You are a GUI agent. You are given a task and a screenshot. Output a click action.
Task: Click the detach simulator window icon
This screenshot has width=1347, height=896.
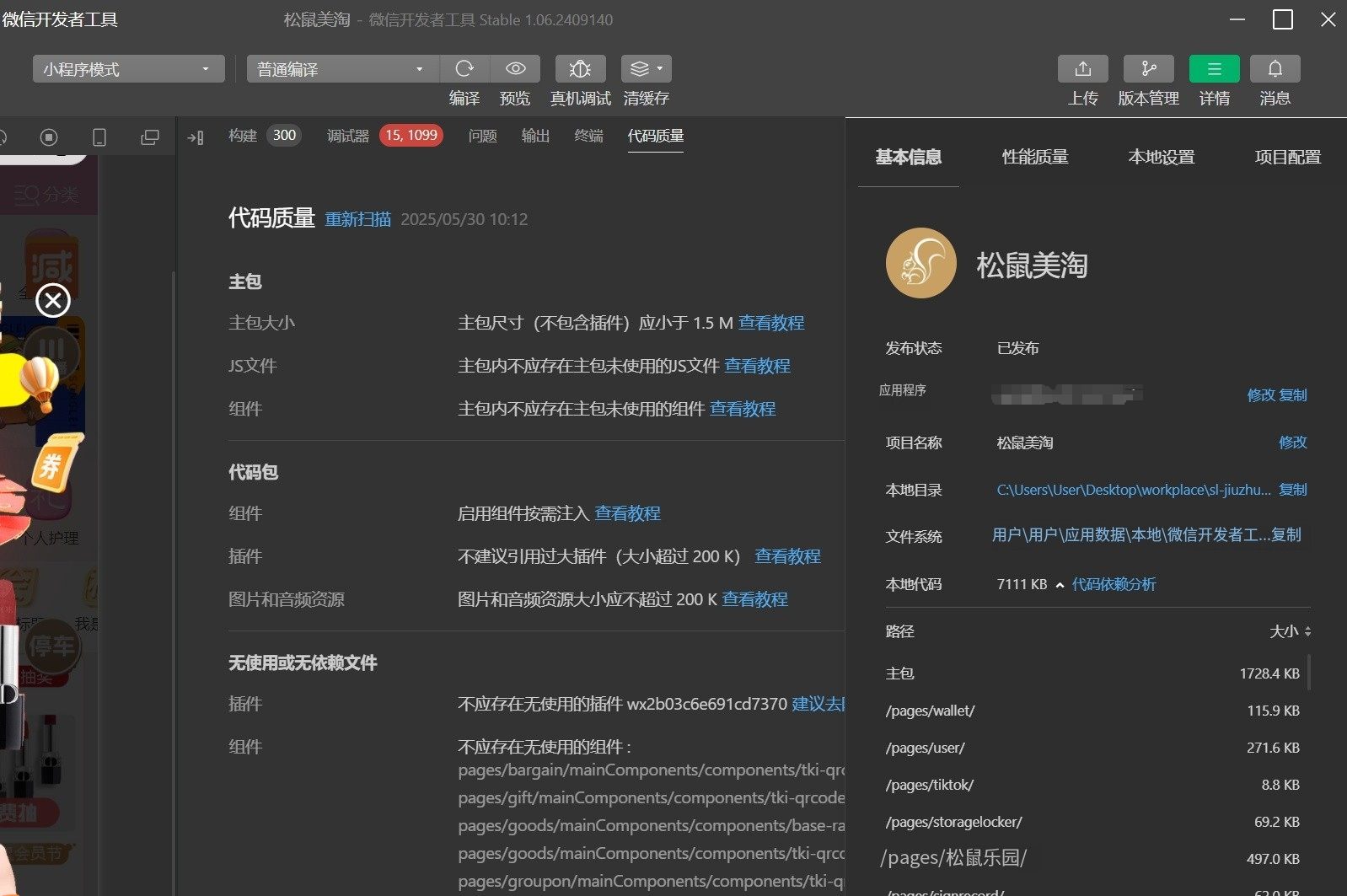coord(150,137)
